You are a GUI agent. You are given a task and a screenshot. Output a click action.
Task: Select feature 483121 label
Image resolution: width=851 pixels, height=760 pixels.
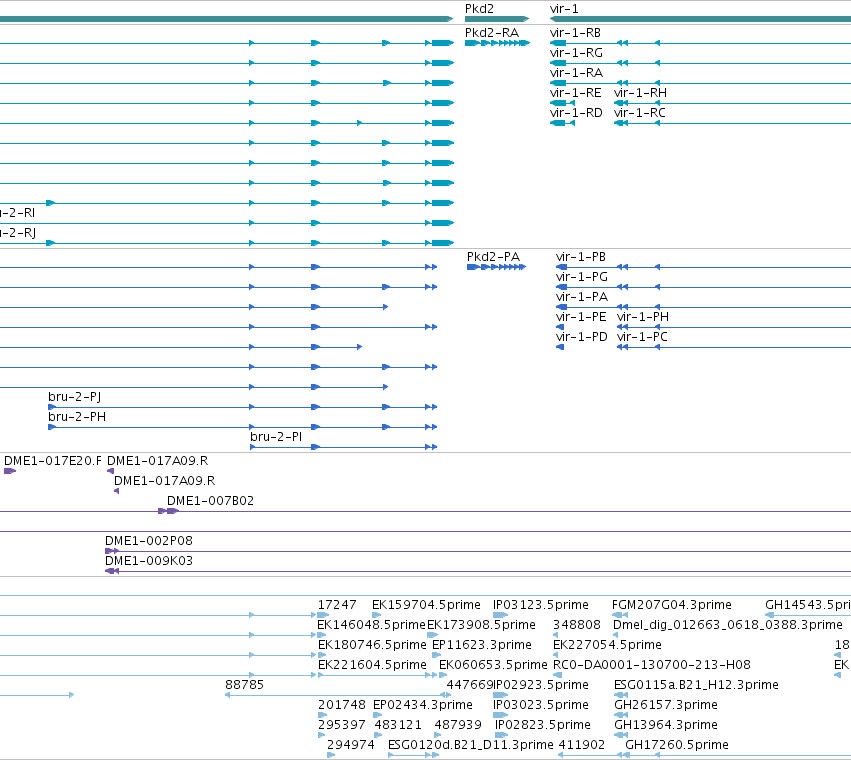pos(398,725)
